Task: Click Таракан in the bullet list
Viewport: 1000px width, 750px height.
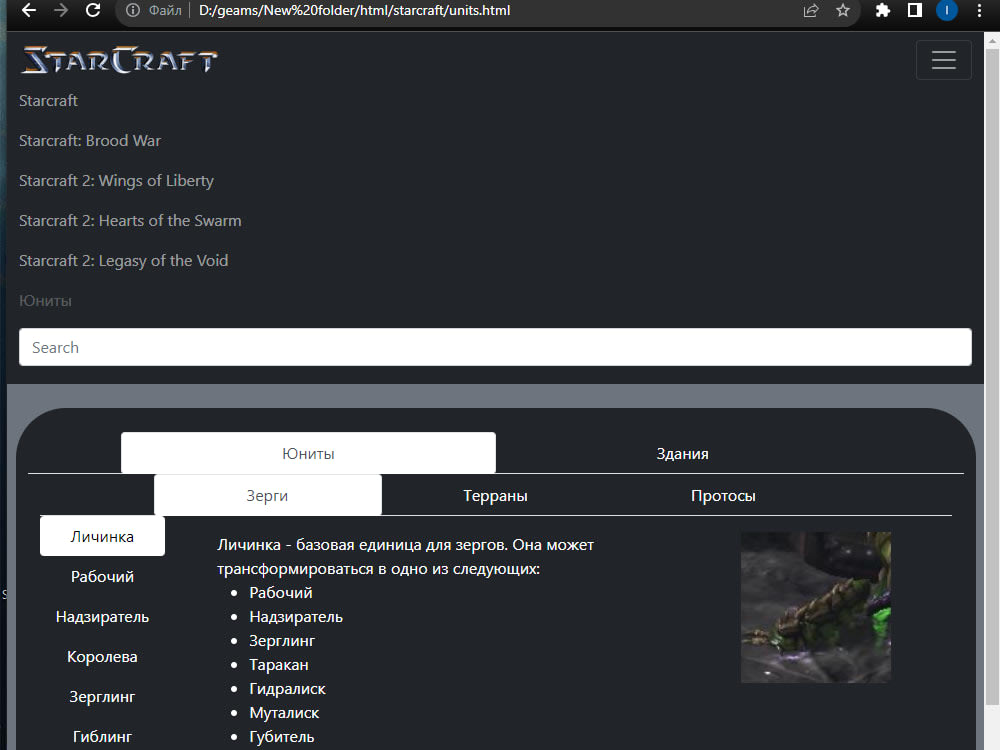Action: pos(279,665)
